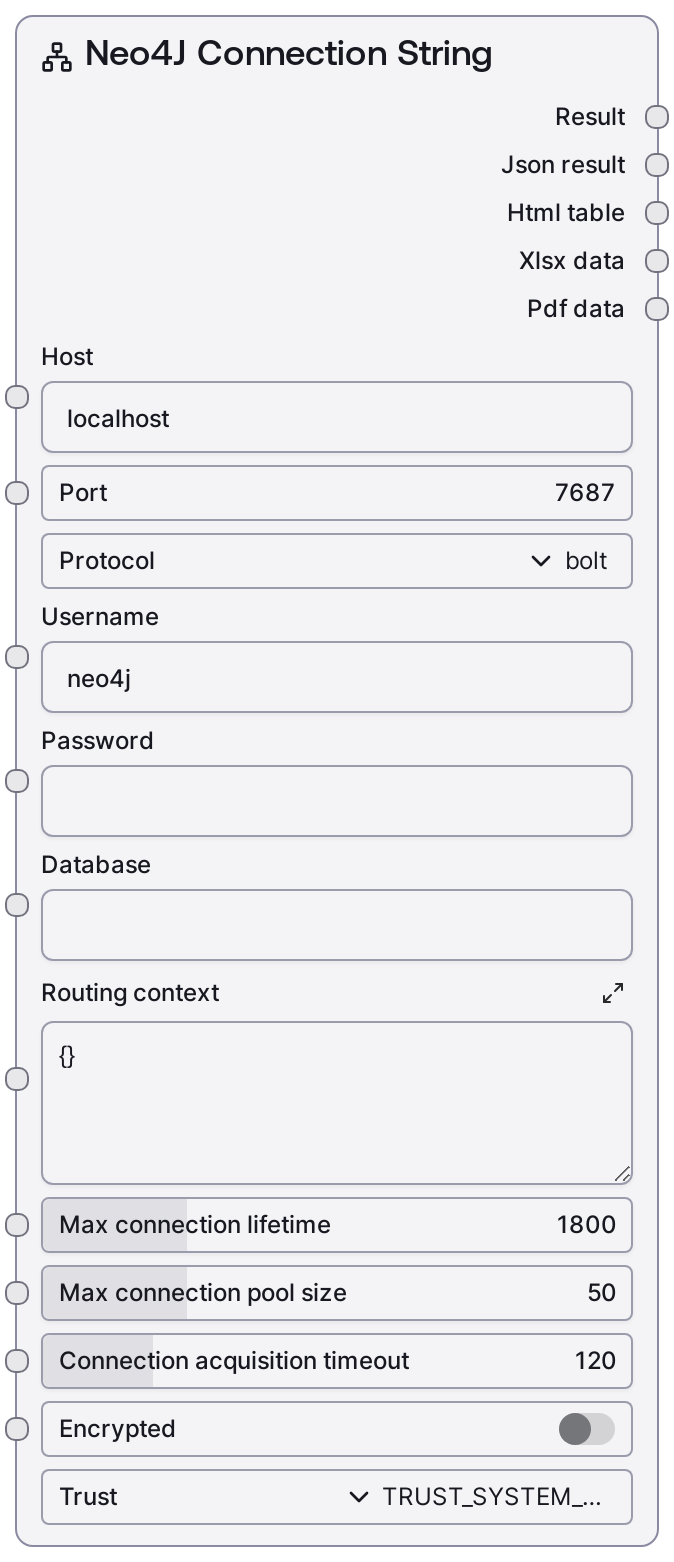Image resolution: width=674 pixels, height=1562 pixels.
Task: Click the Routing context text area
Action: coord(337,1103)
